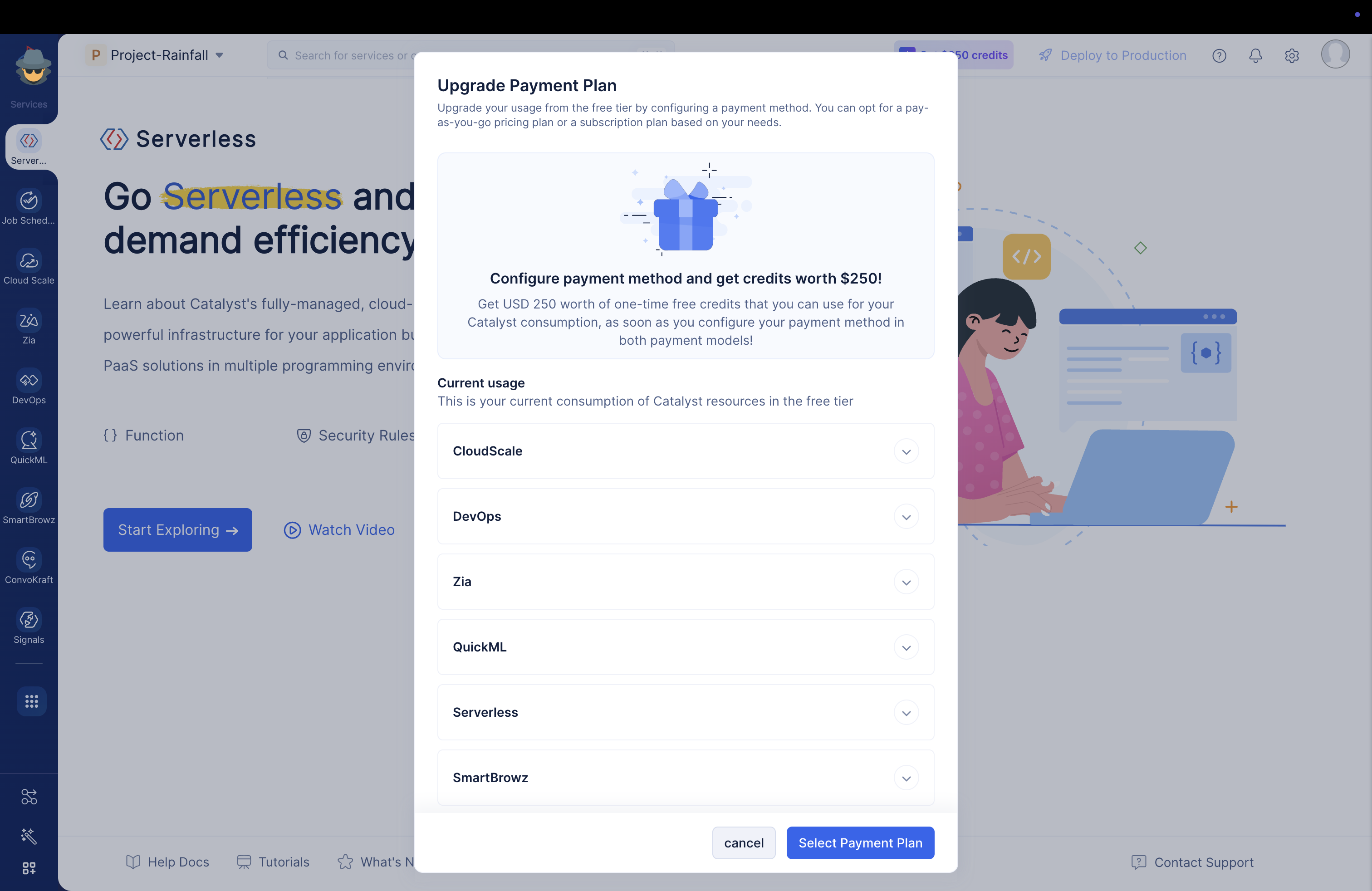The height and width of the screenshot is (891, 1372).
Task: Expand the Zia usage section
Action: [x=686, y=582]
